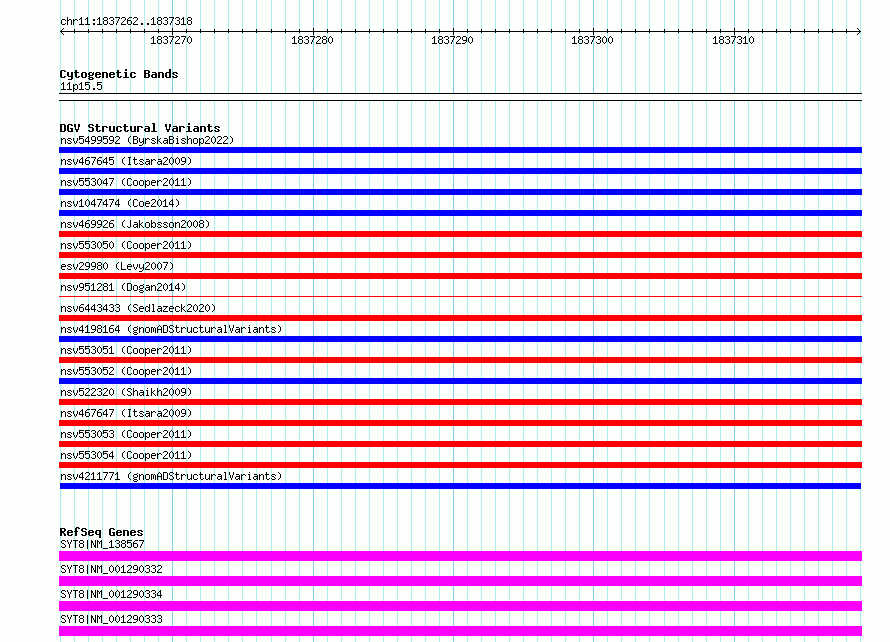Click the esv29980 (Levy2007) label
The image size is (890, 642).
tap(117, 266)
